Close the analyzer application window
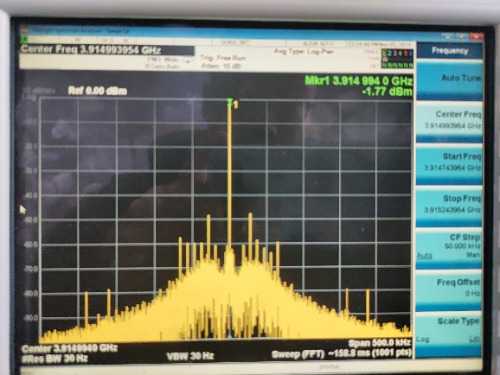This screenshot has height=375, width=500. [x=477, y=36]
